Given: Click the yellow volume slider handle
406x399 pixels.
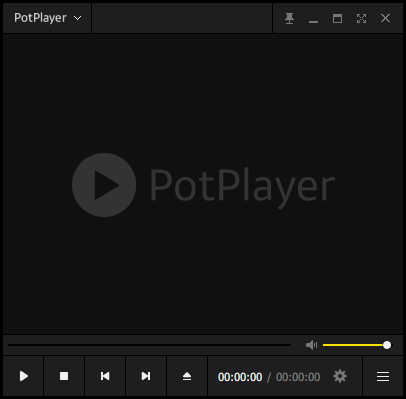Looking at the screenshot, I should [x=387, y=345].
